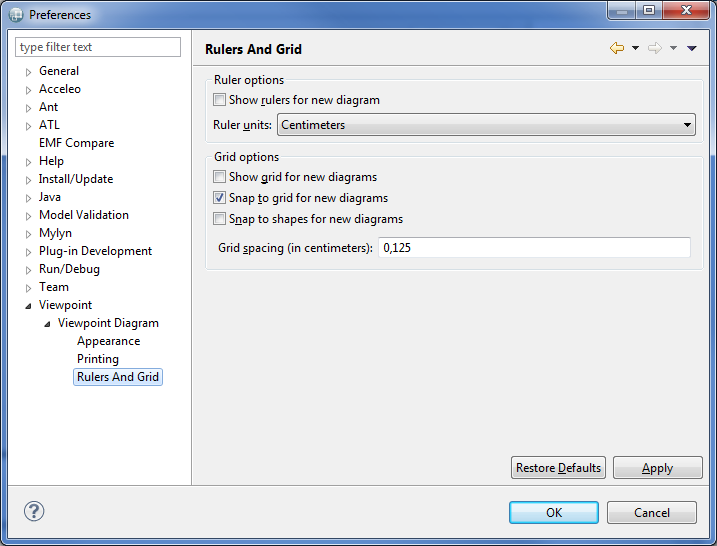Click the help question mark icon
The width and height of the screenshot is (717, 546).
point(34,511)
